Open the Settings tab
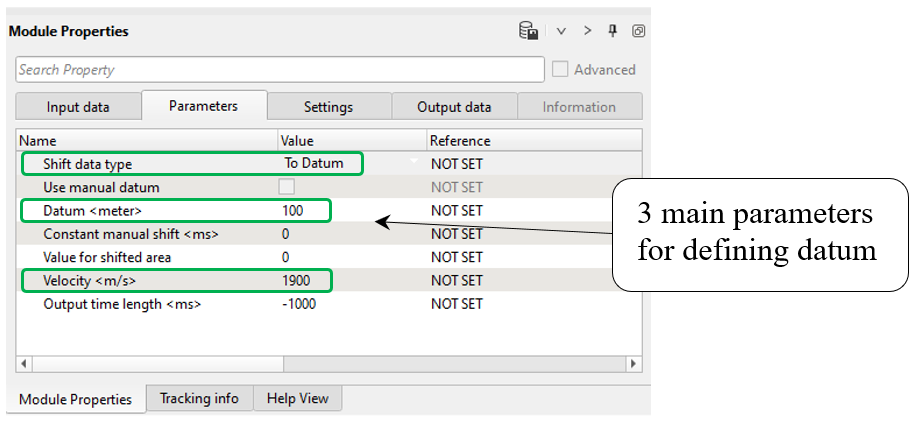 [x=328, y=107]
